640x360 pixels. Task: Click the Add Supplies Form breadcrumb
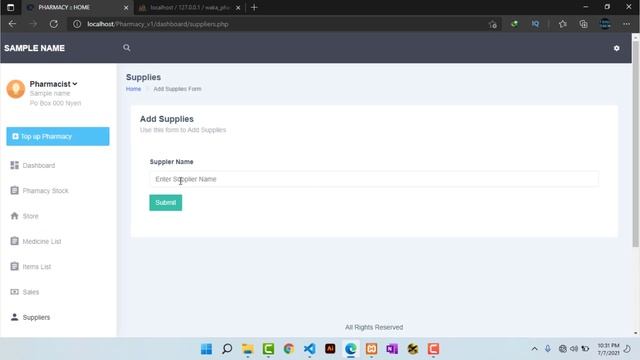[177, 89]
